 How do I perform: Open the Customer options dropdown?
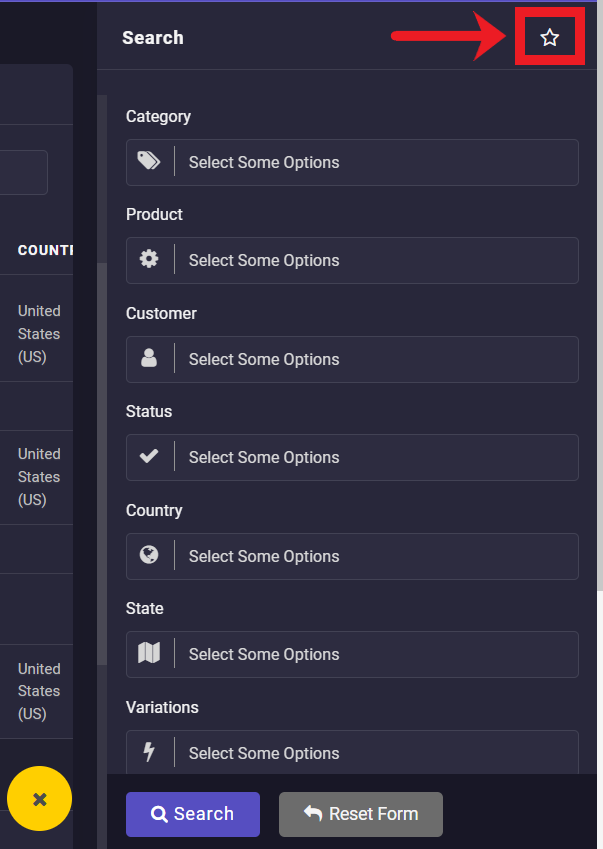375,359
